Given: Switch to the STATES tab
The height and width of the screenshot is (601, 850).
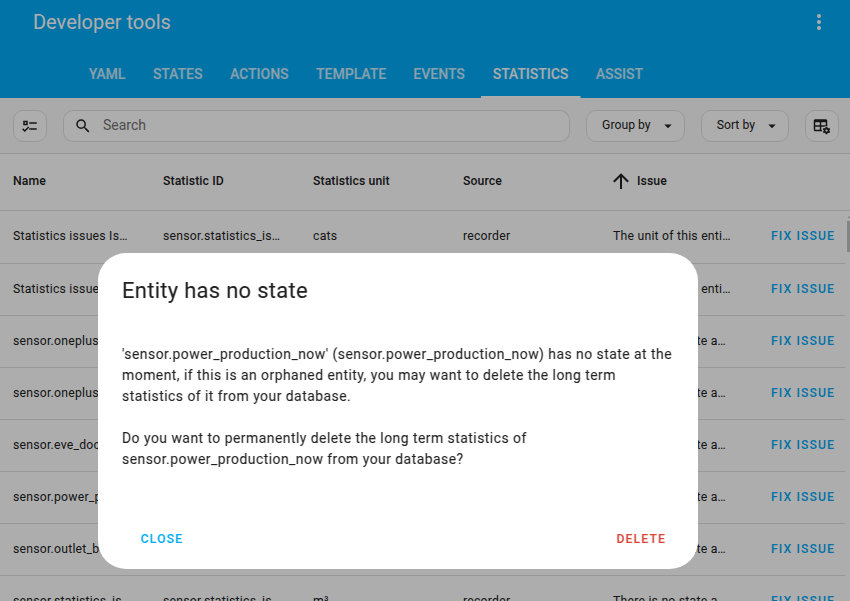Looking at the screenshot, I should pyautogui.click(x=177, y=73).
